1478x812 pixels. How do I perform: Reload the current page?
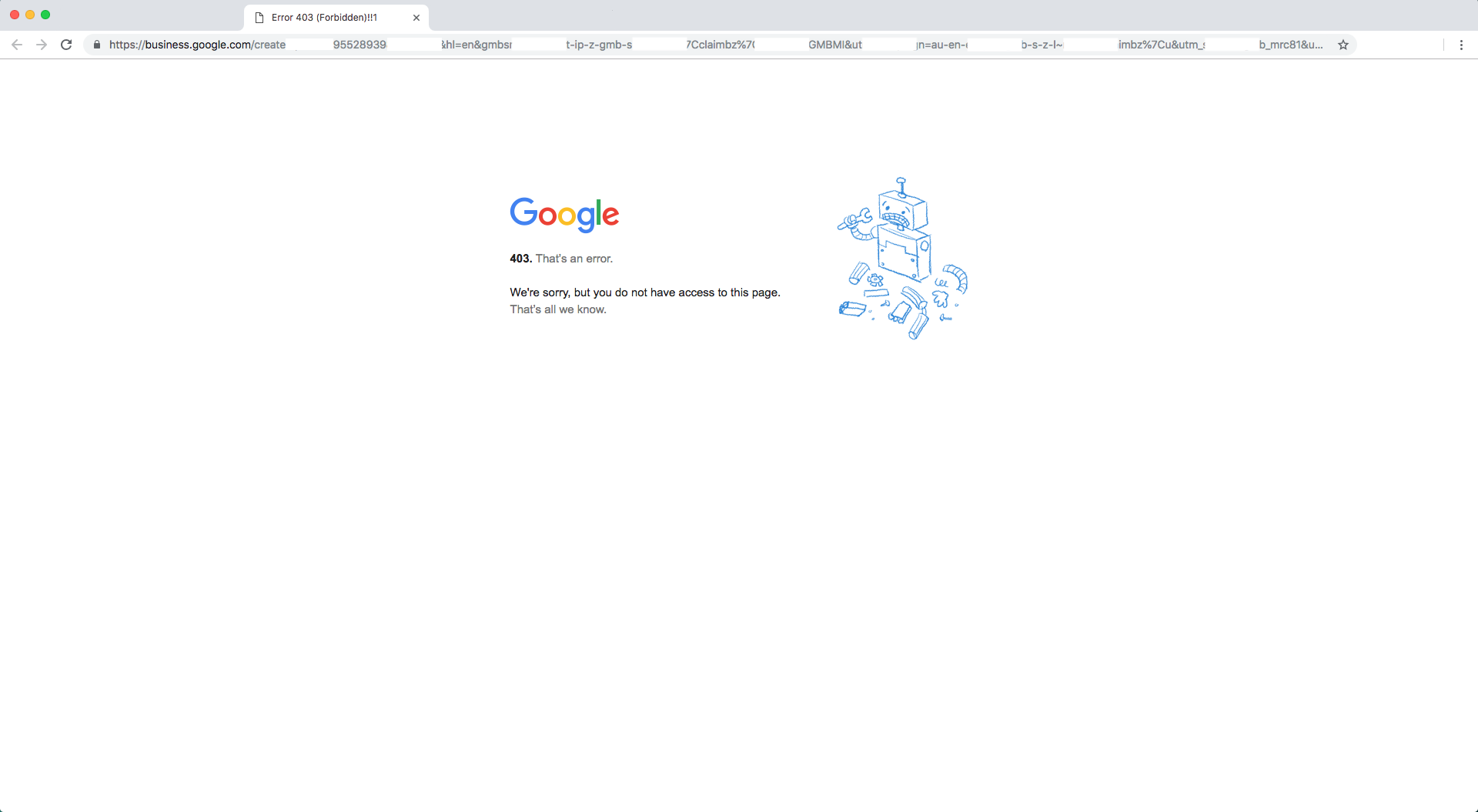pos(66,45)
